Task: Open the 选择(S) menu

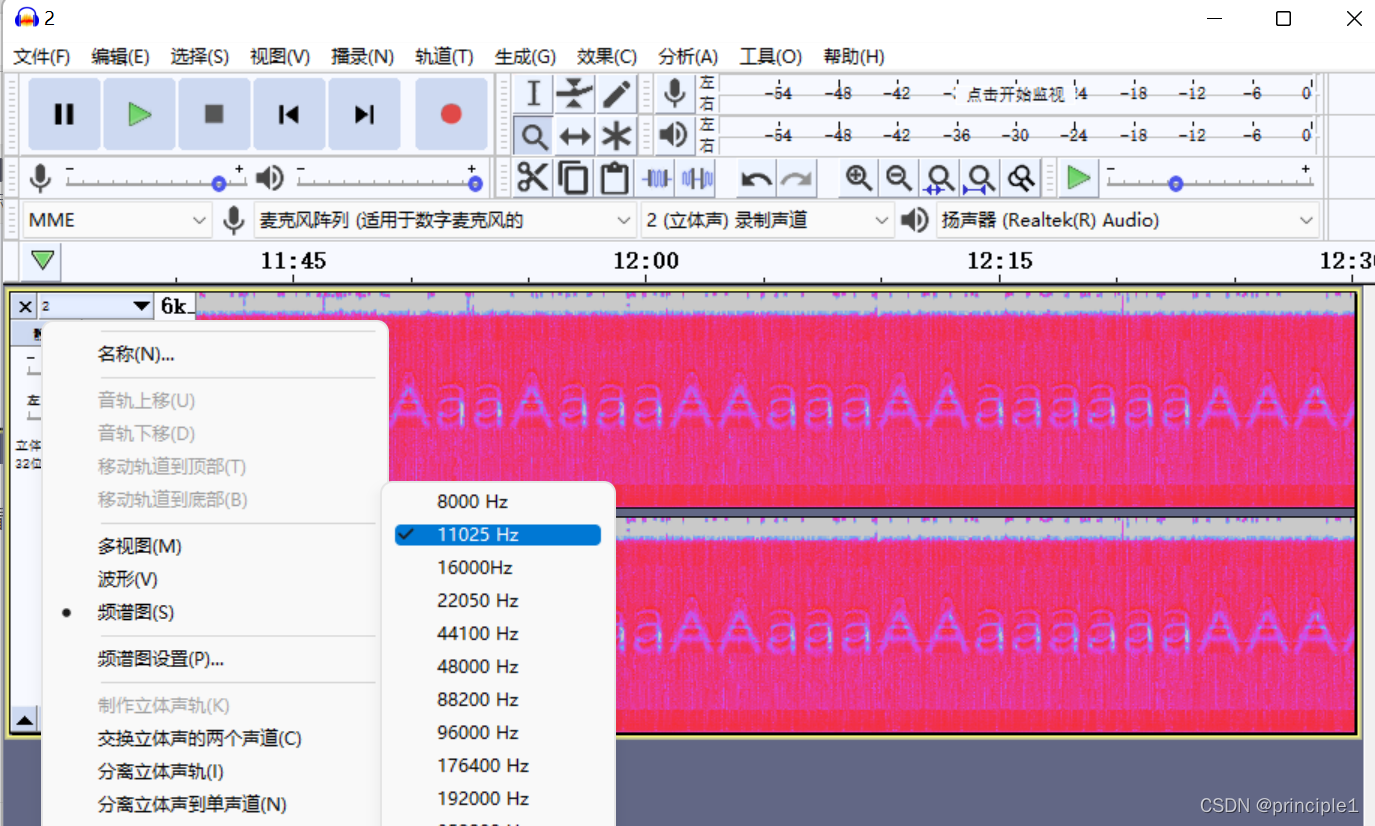Action: (x=199, y=57)
